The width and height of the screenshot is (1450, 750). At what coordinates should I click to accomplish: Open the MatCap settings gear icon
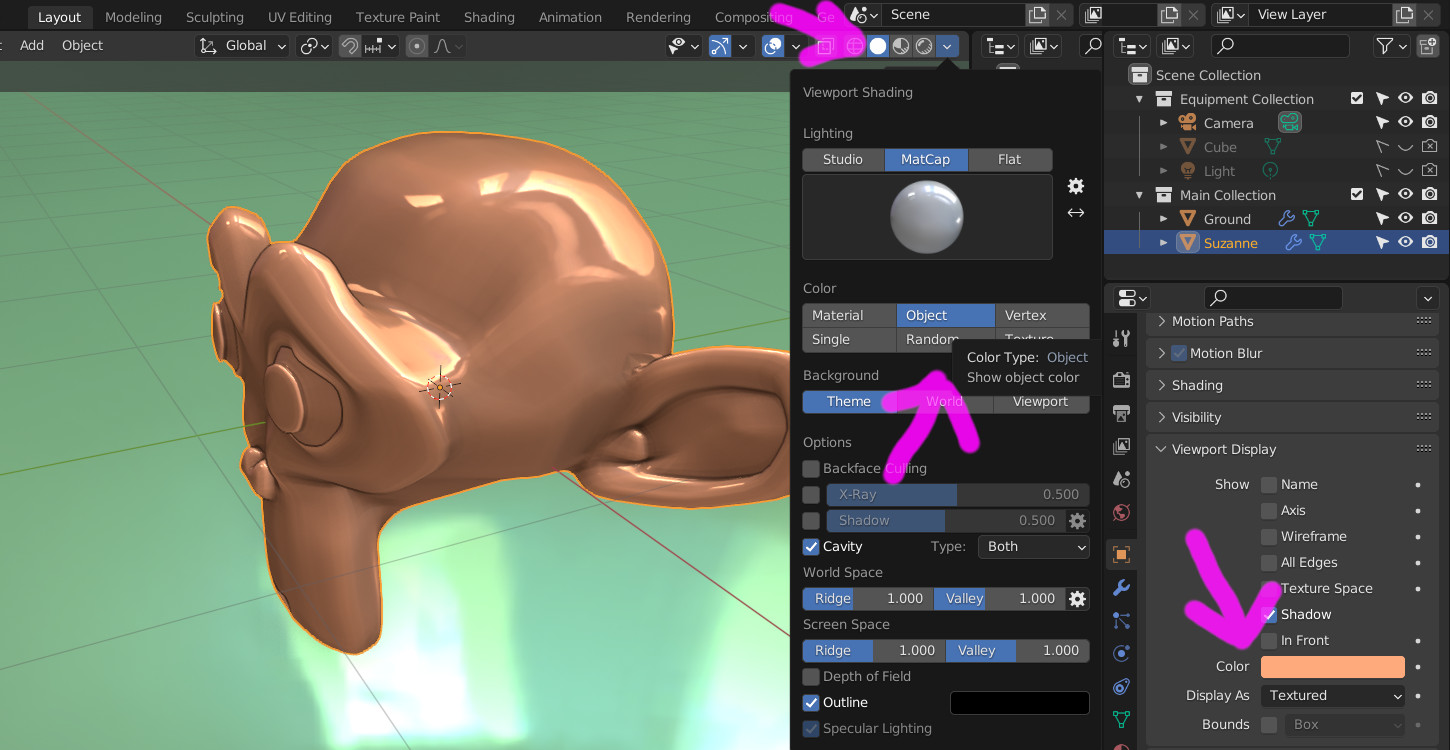click(x=1076, y=186)
